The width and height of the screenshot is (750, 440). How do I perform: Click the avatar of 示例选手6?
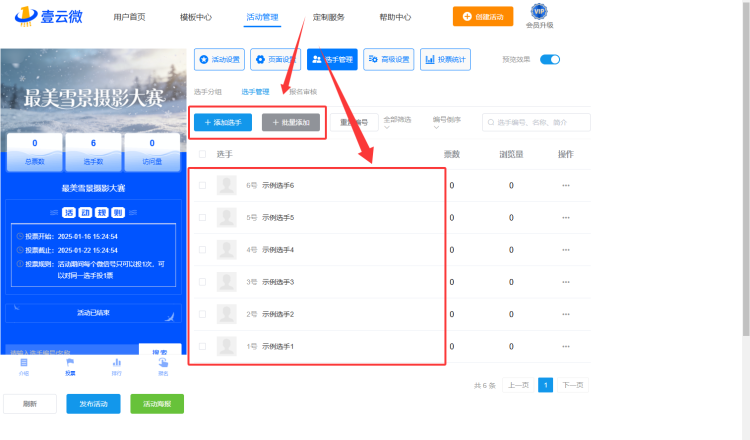click(x=227, y=186)
